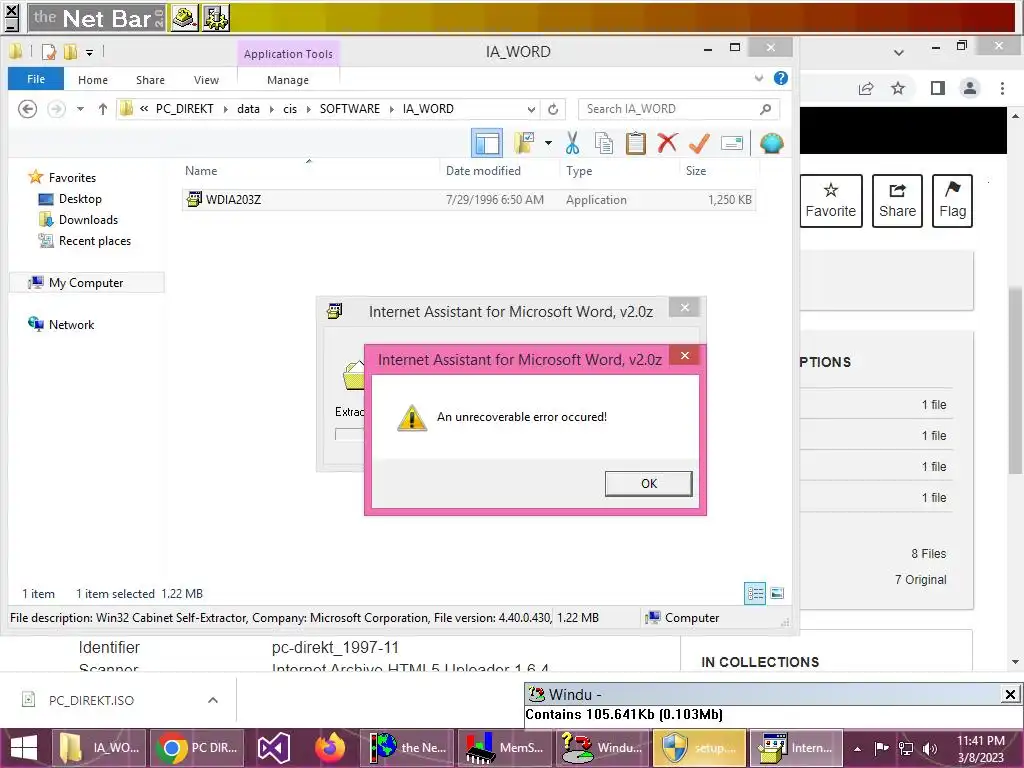The image size is (1024, 768).
Task: Click the Flag button on the browser page
Action: click(952, 201)
